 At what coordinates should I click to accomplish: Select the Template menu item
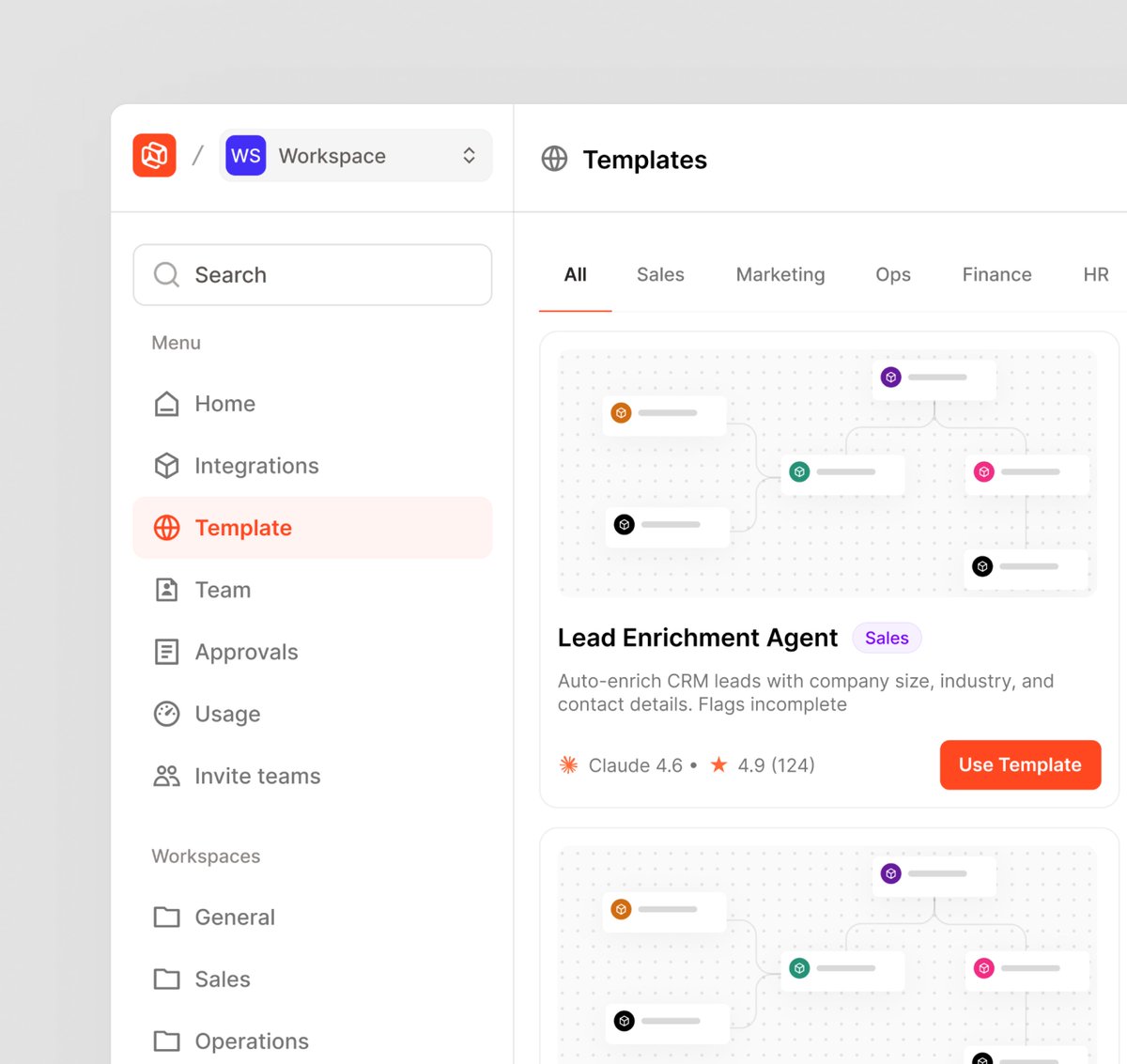click(x=313, y=528)
